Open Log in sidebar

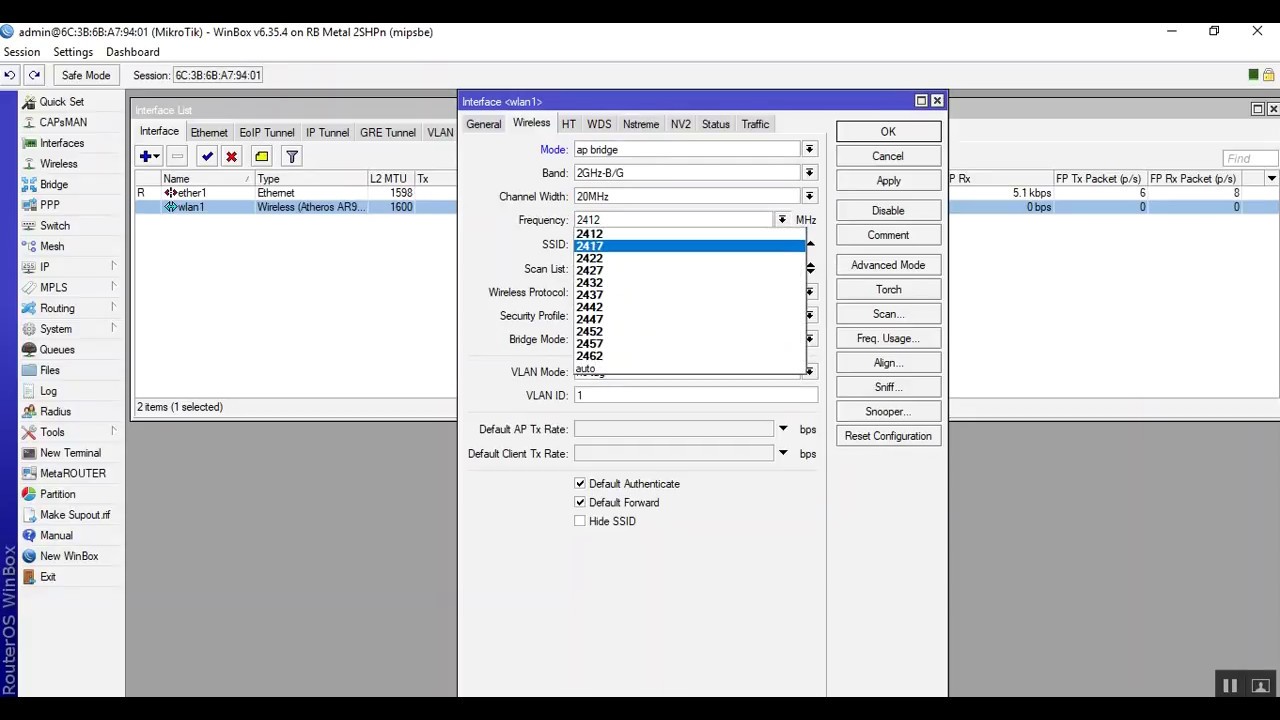tap(48, 391)
